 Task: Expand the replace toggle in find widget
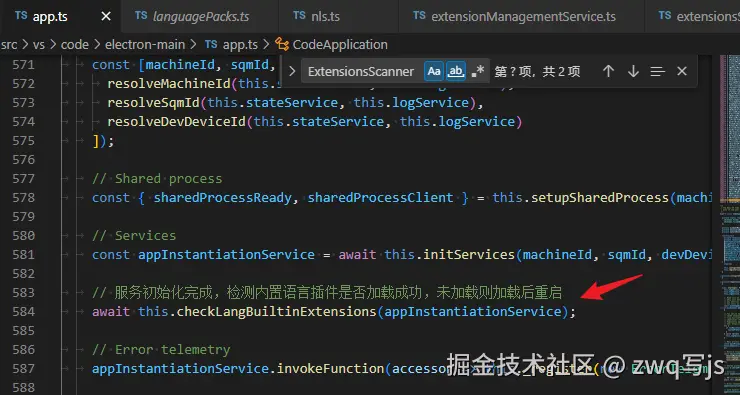click(292, 71)
